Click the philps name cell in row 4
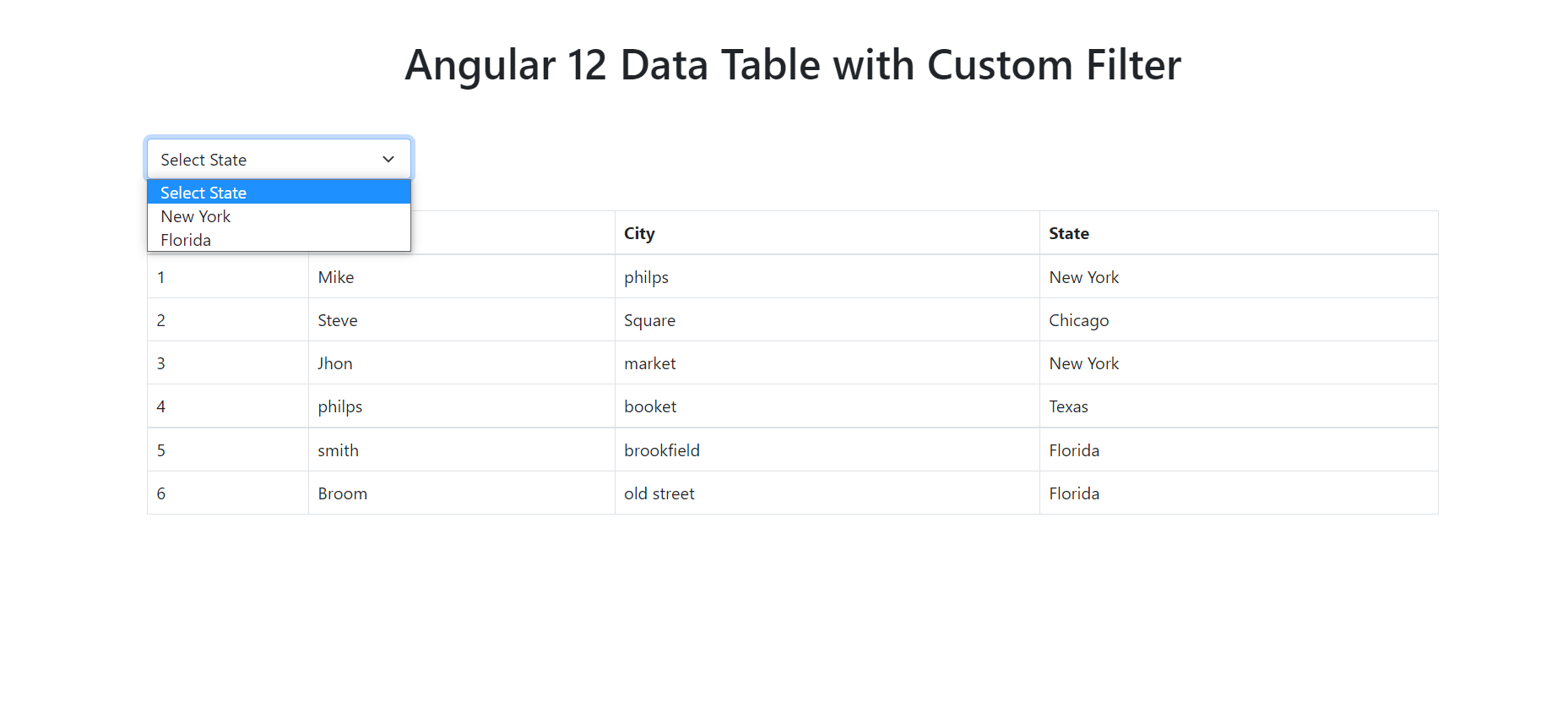This screenshot has width=1568, height=719. 339,406
